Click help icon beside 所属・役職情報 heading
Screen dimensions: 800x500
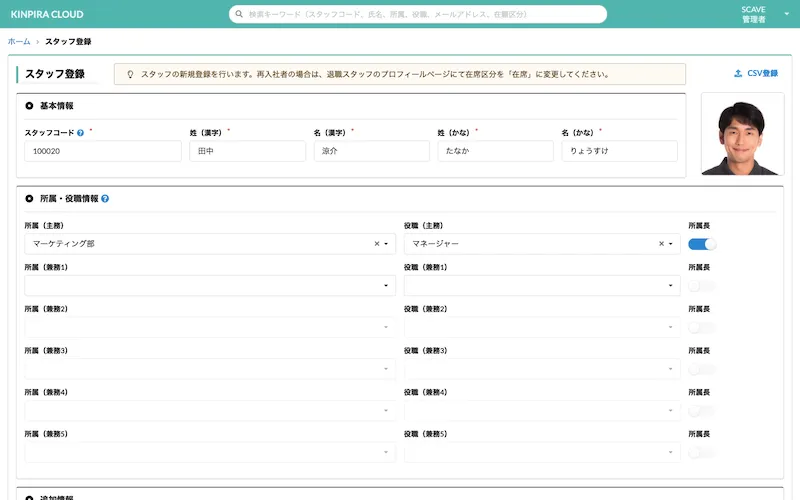click(105, 199)
